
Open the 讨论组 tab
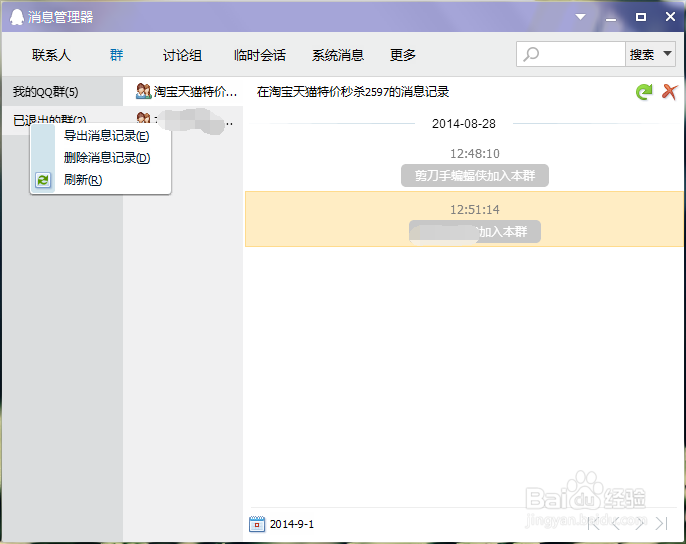(x=182, y=55)
